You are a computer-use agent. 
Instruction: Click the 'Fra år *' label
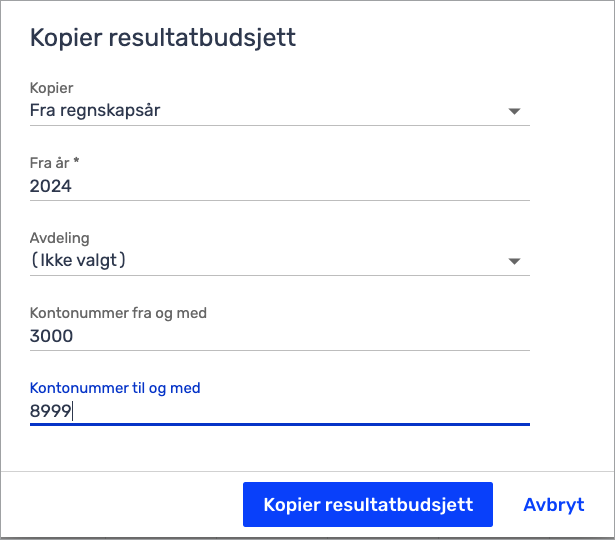pos(55,163)
